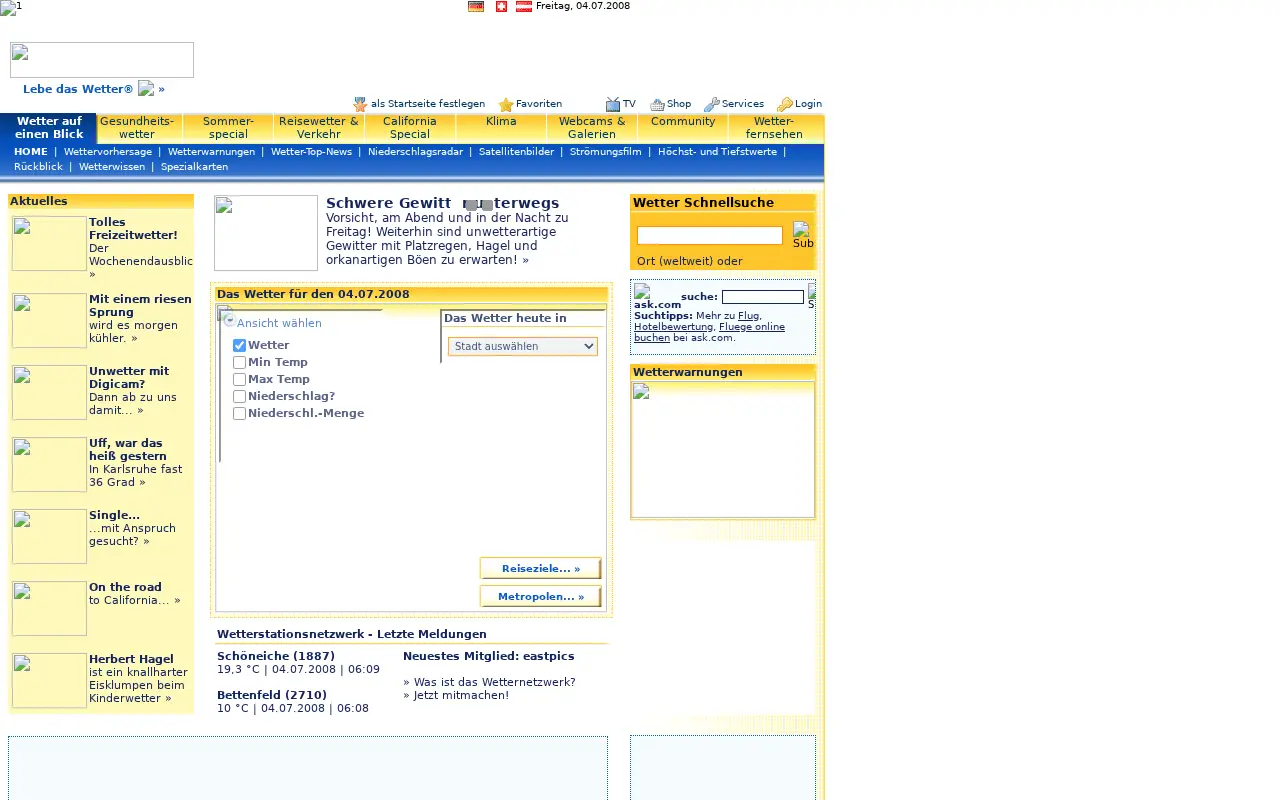Click the Austrian flag icon

pos(524,6)
